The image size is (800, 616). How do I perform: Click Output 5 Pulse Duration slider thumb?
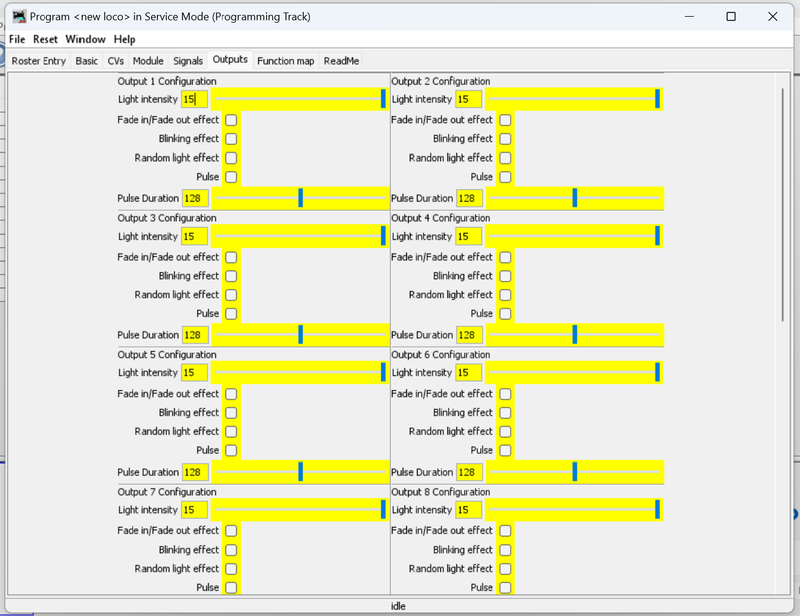pyautogui.click(x=301, y=472)
